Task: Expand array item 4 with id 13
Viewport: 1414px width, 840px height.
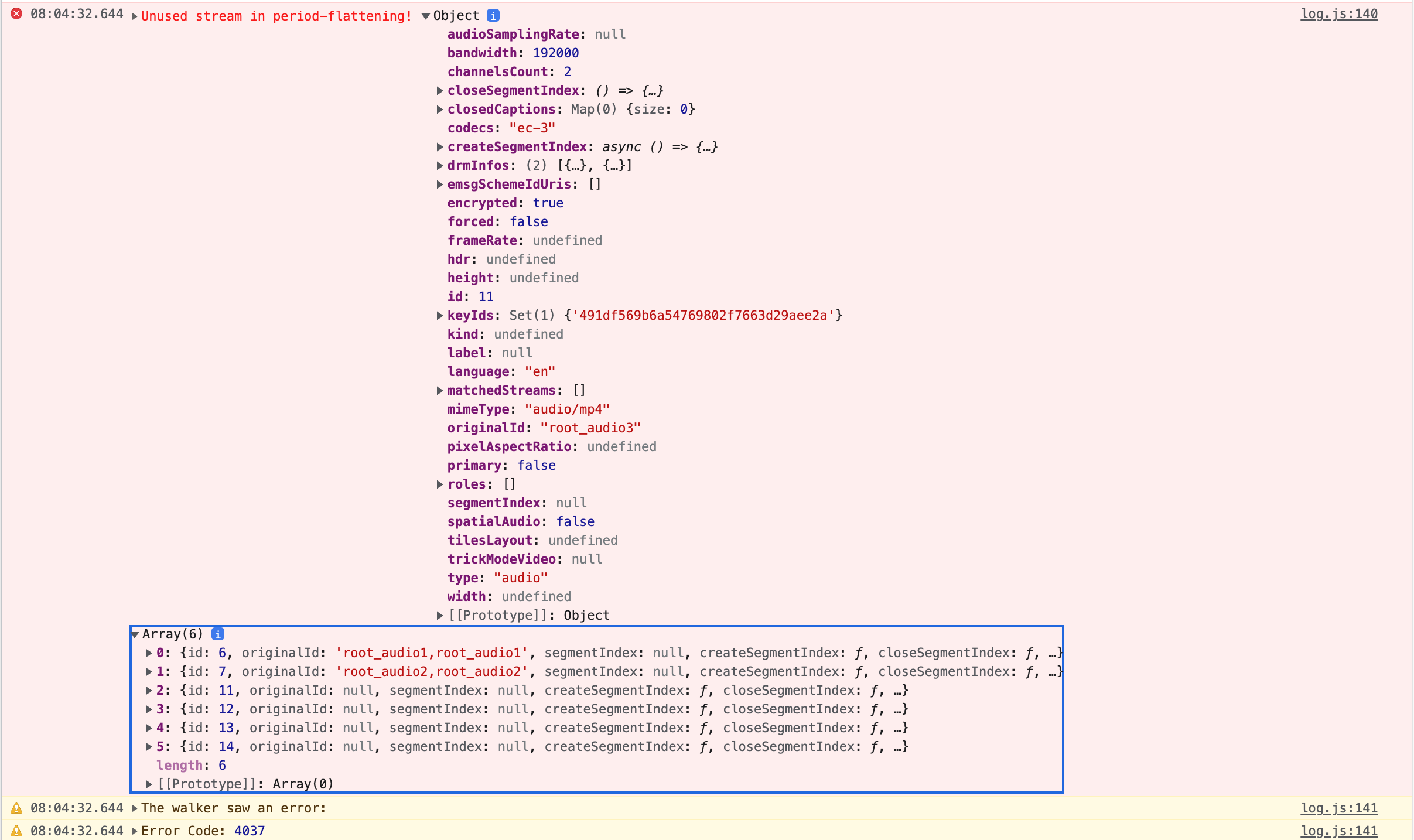Action: (x=149, y=728)
